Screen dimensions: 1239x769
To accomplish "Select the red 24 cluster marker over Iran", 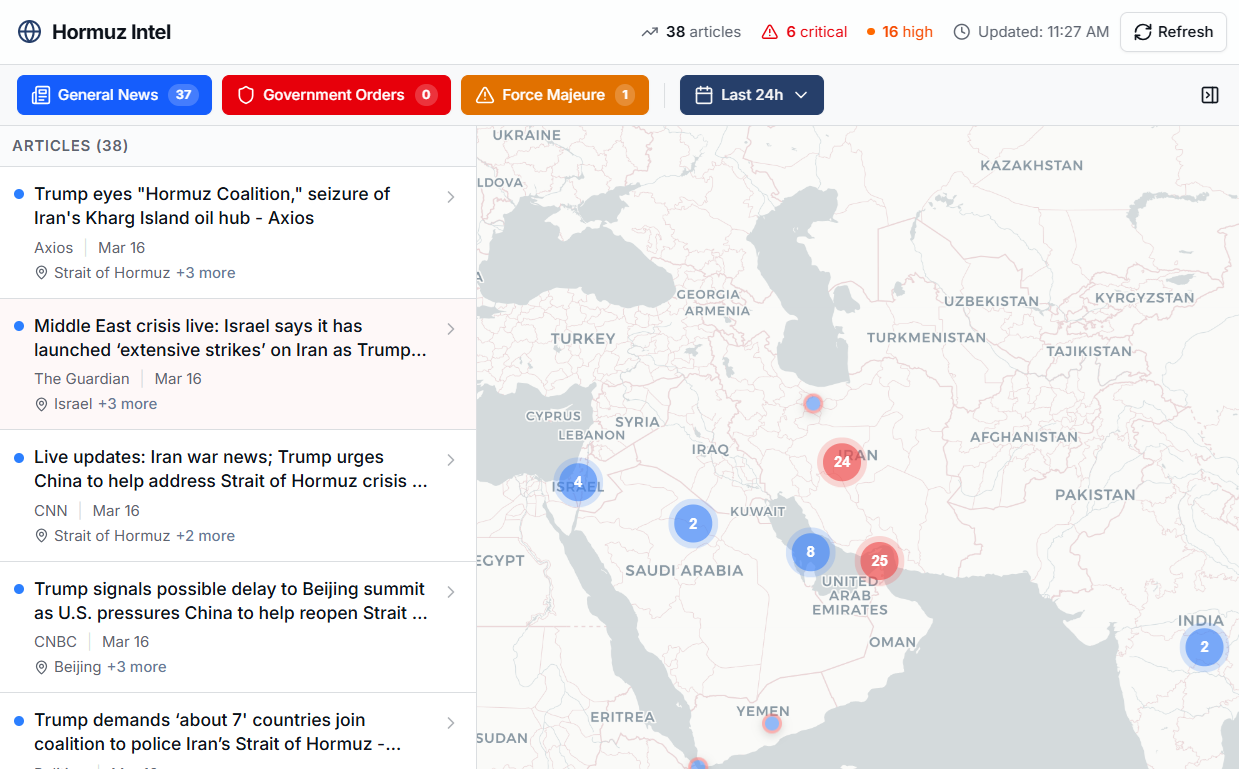I will [842, 462].
